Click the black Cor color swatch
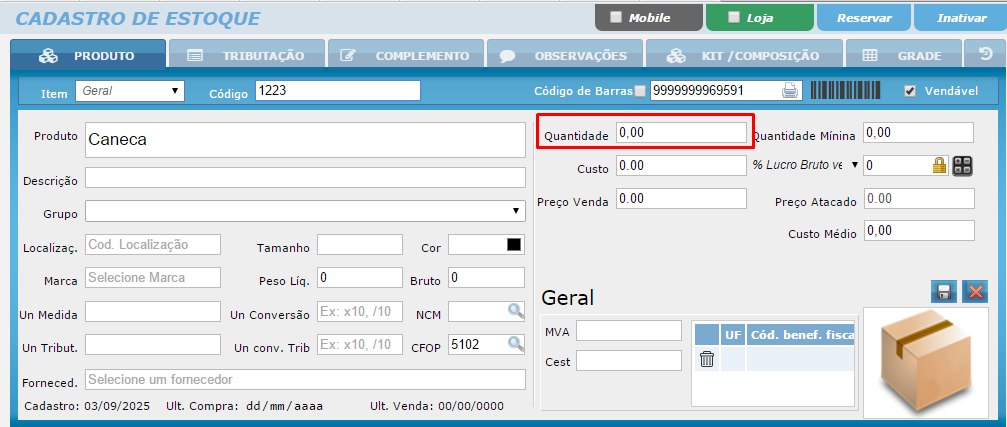This screenshot has width=1007, height=427. pos(514,245)
